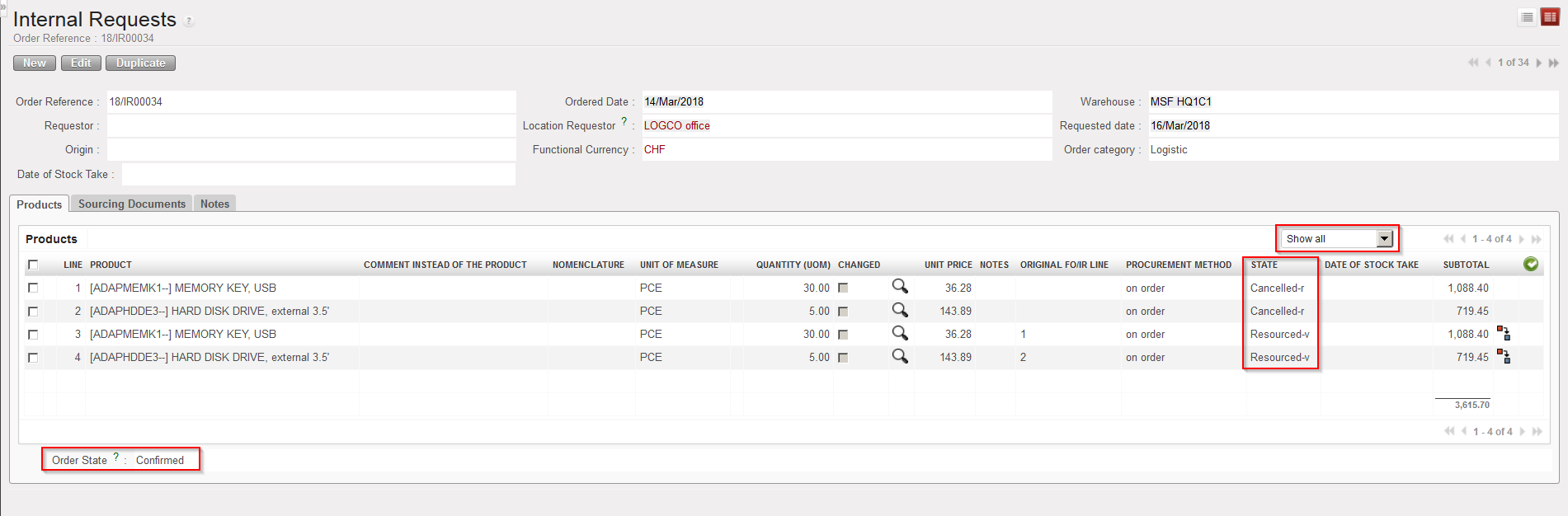Click the green checkmark in table header

pyautogui.click(x=1531, y=264)
